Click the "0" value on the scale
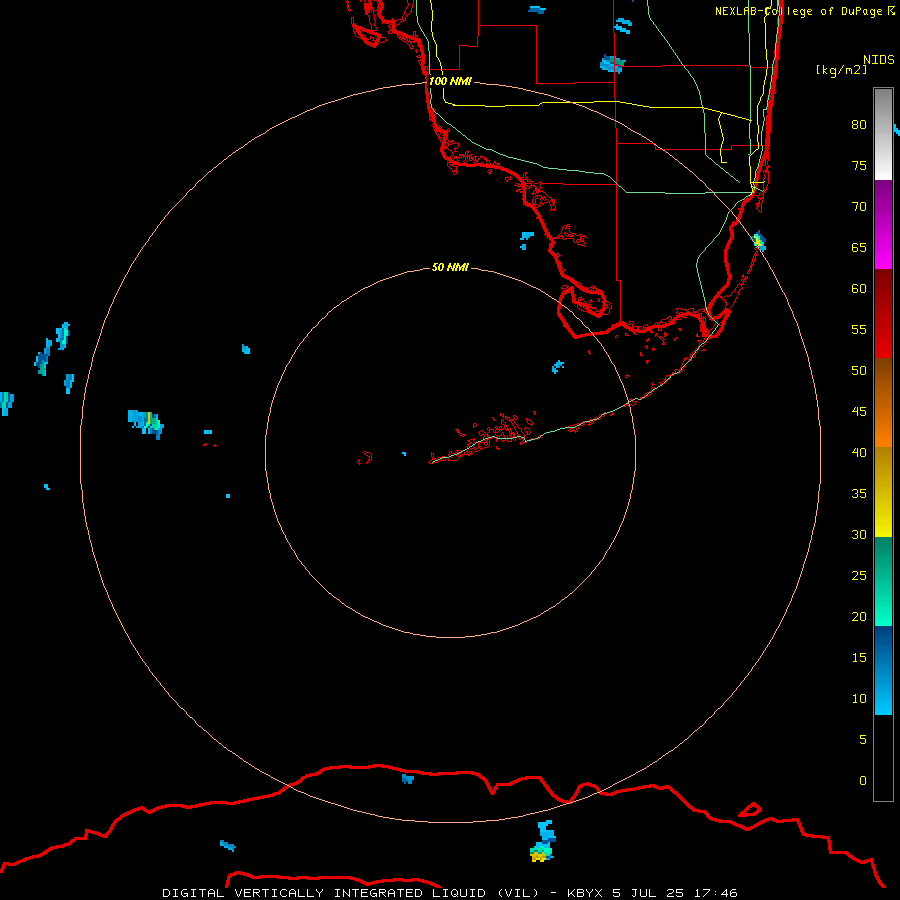 click(863, 781)
